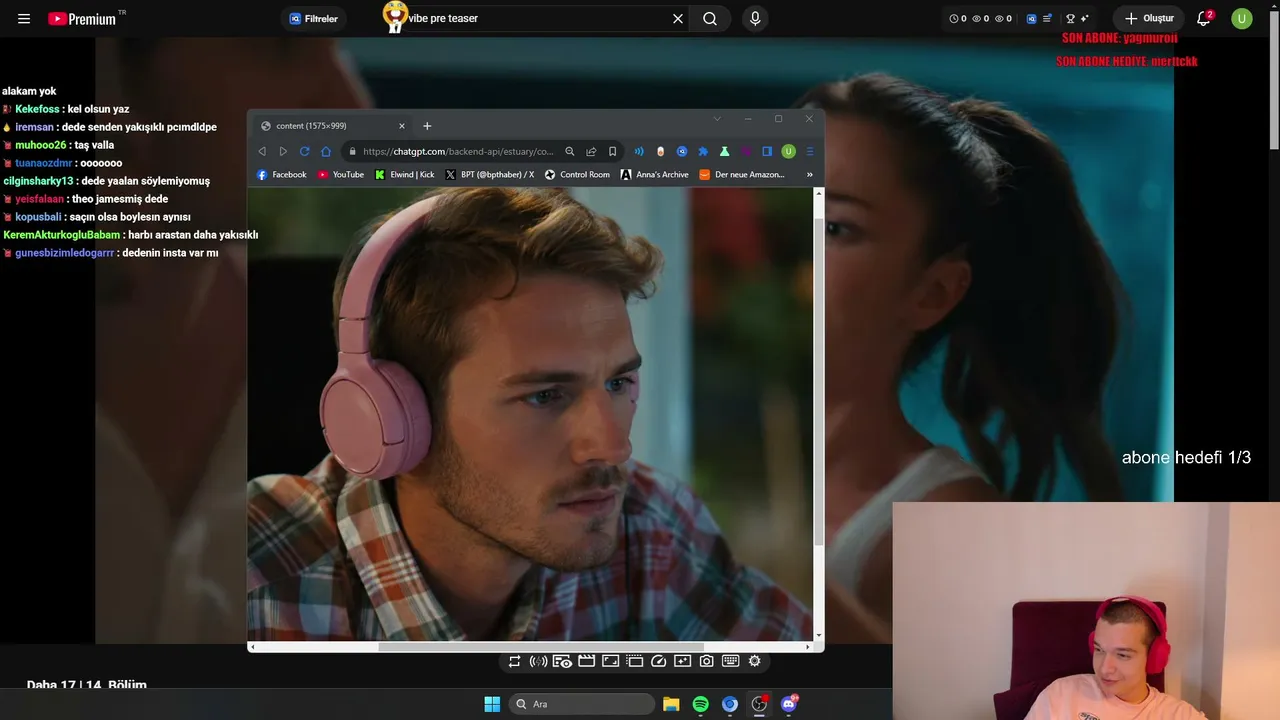Click the zoom magnifier in address bar

pos(570,151)
